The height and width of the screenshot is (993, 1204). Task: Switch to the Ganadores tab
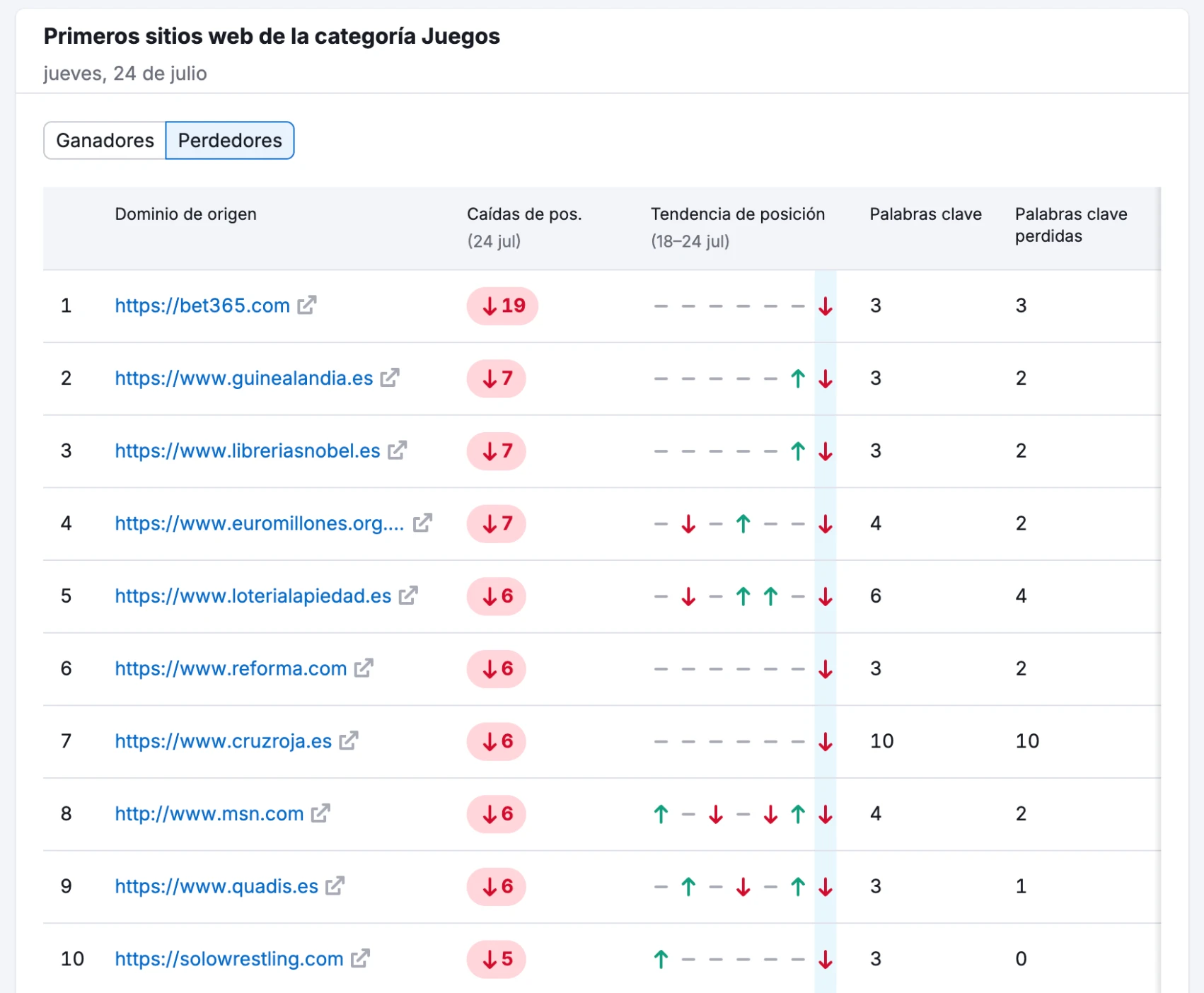tap(104, 140)
